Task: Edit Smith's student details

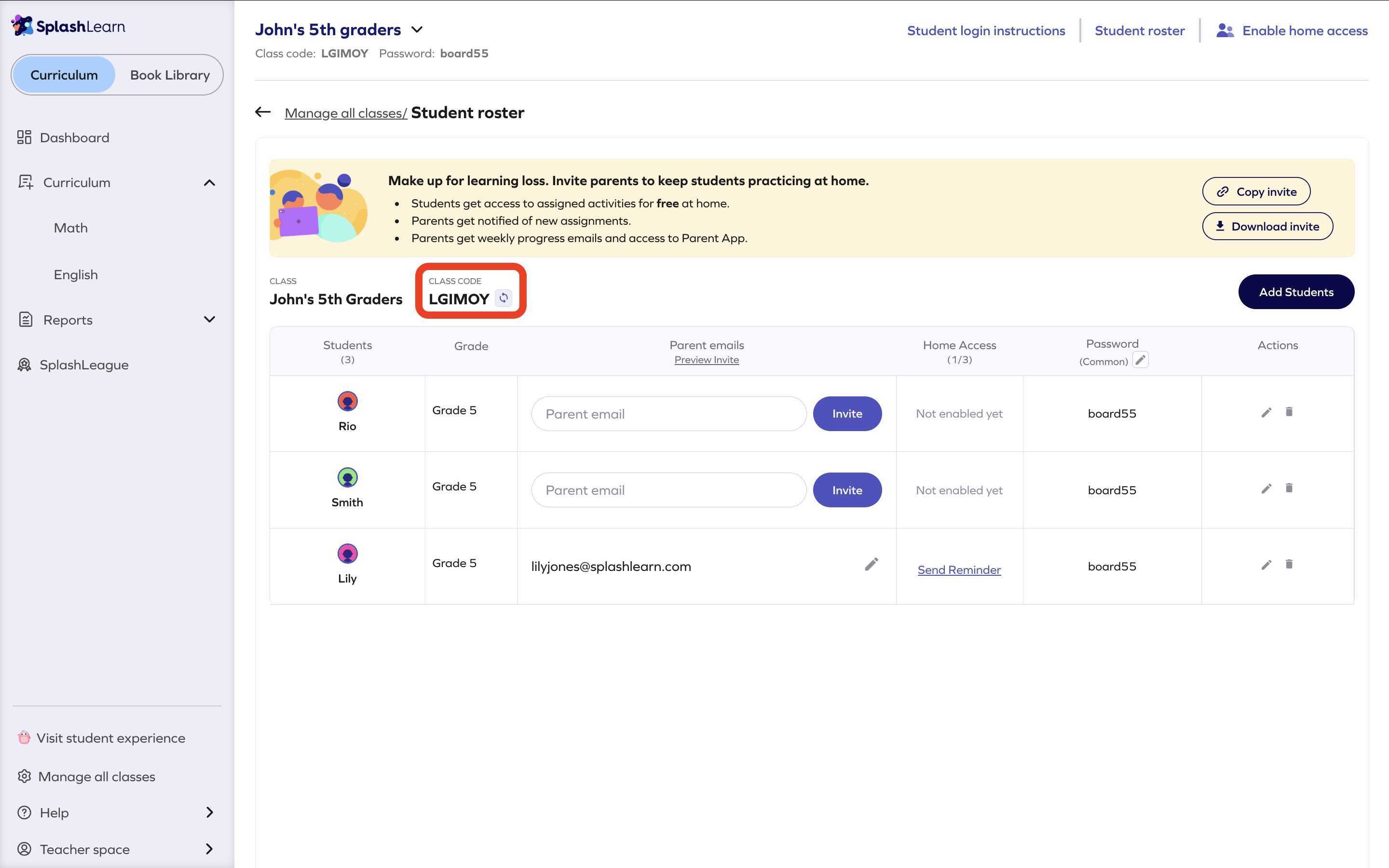Action: (1266, 488)
